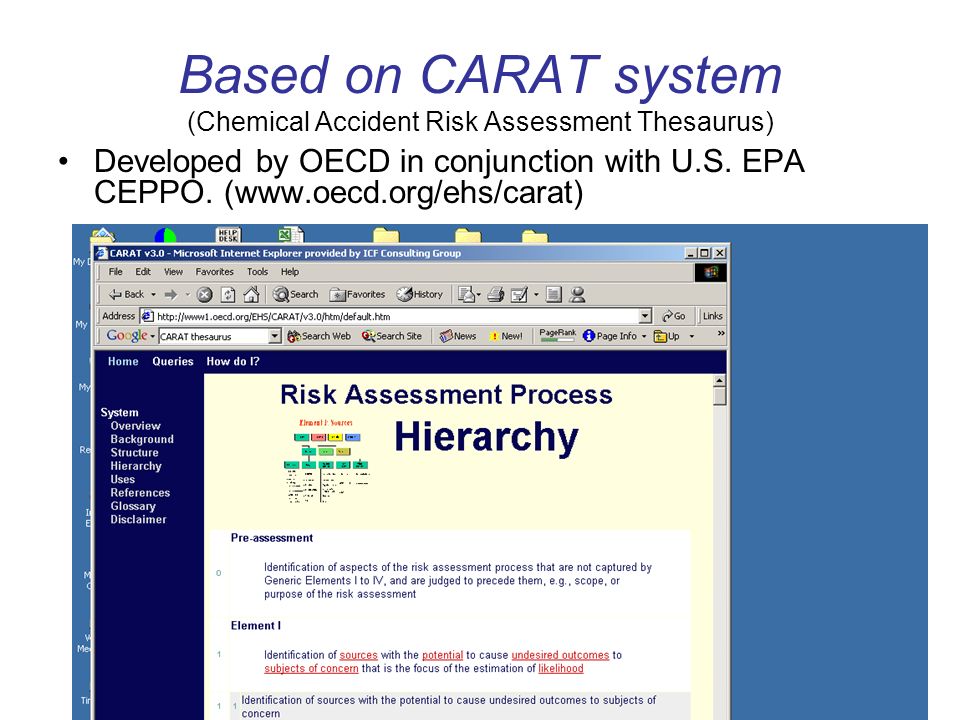960x720 pixels.
Task: Click the pie chart desktop icon
Action: pyautogui.click(x=165, y=235)
